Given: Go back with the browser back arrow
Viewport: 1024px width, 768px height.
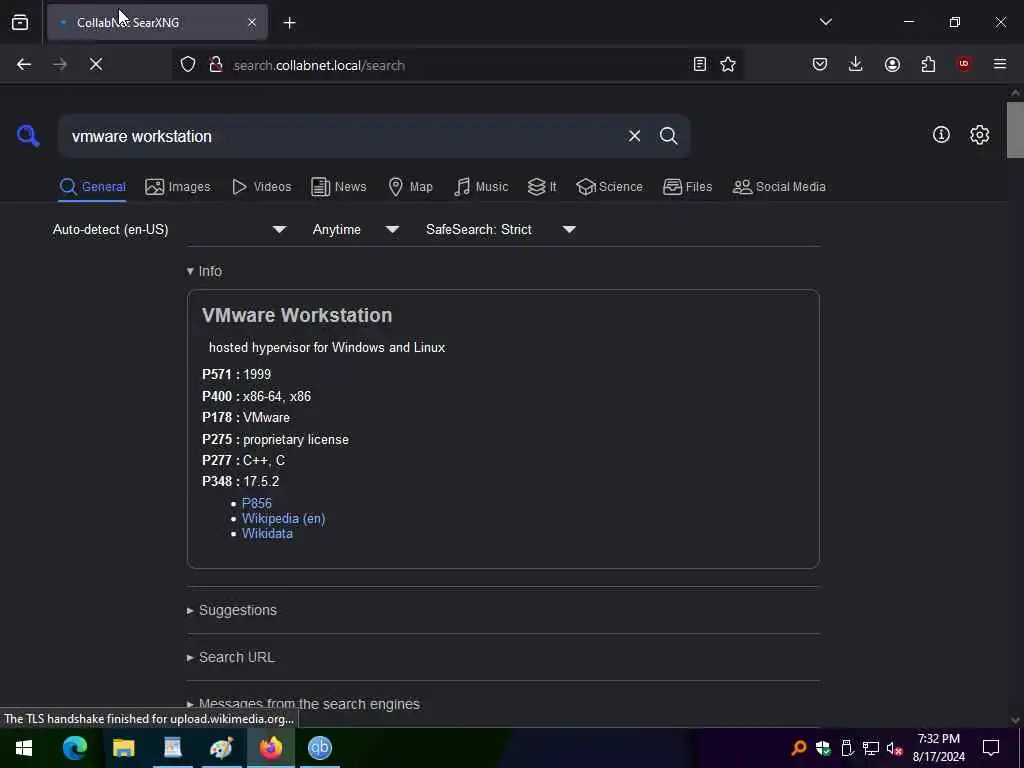Looking at the screenshot, I should pyautogui.click(x=24, y=64).
